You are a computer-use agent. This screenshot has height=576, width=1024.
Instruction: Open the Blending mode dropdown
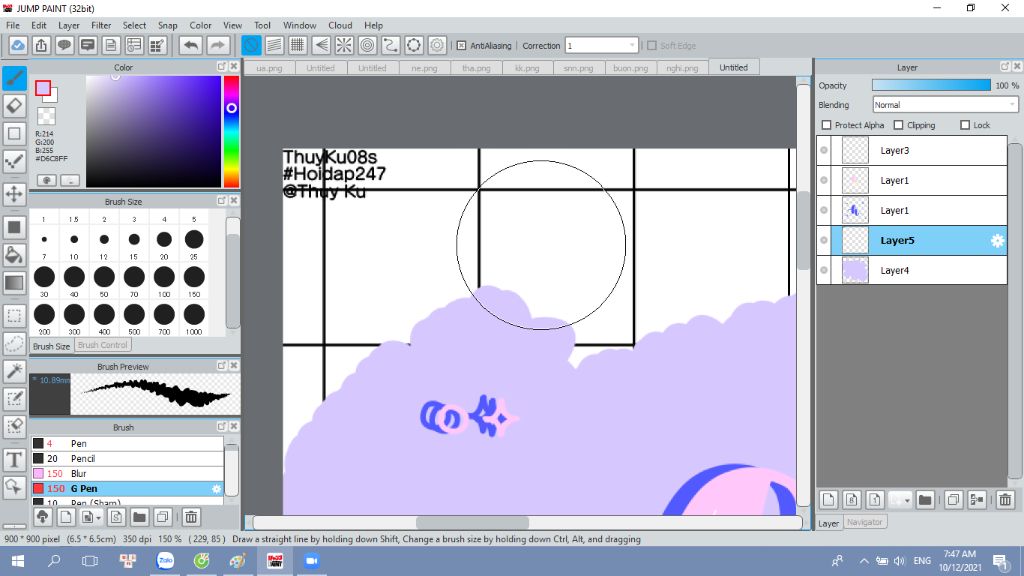(945, 104)
